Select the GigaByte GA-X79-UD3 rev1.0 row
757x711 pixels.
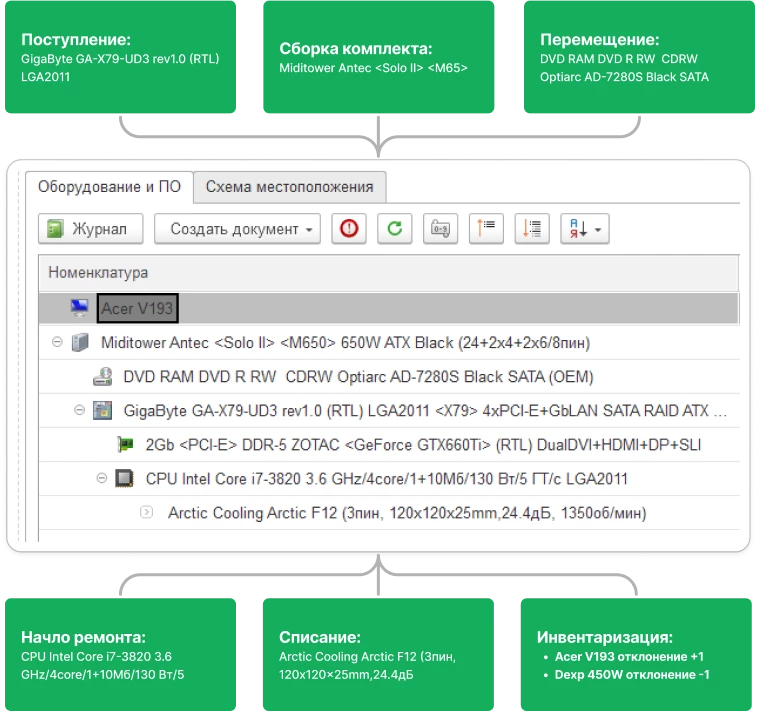389,411
